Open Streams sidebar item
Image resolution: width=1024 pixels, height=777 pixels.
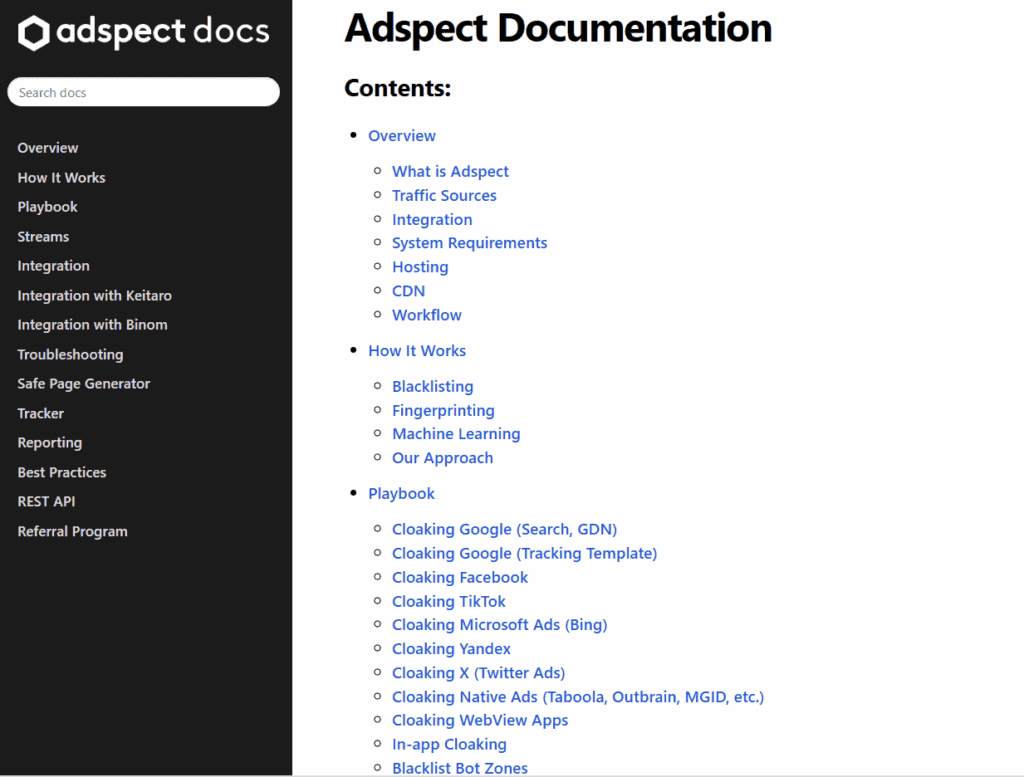point(43,237)
